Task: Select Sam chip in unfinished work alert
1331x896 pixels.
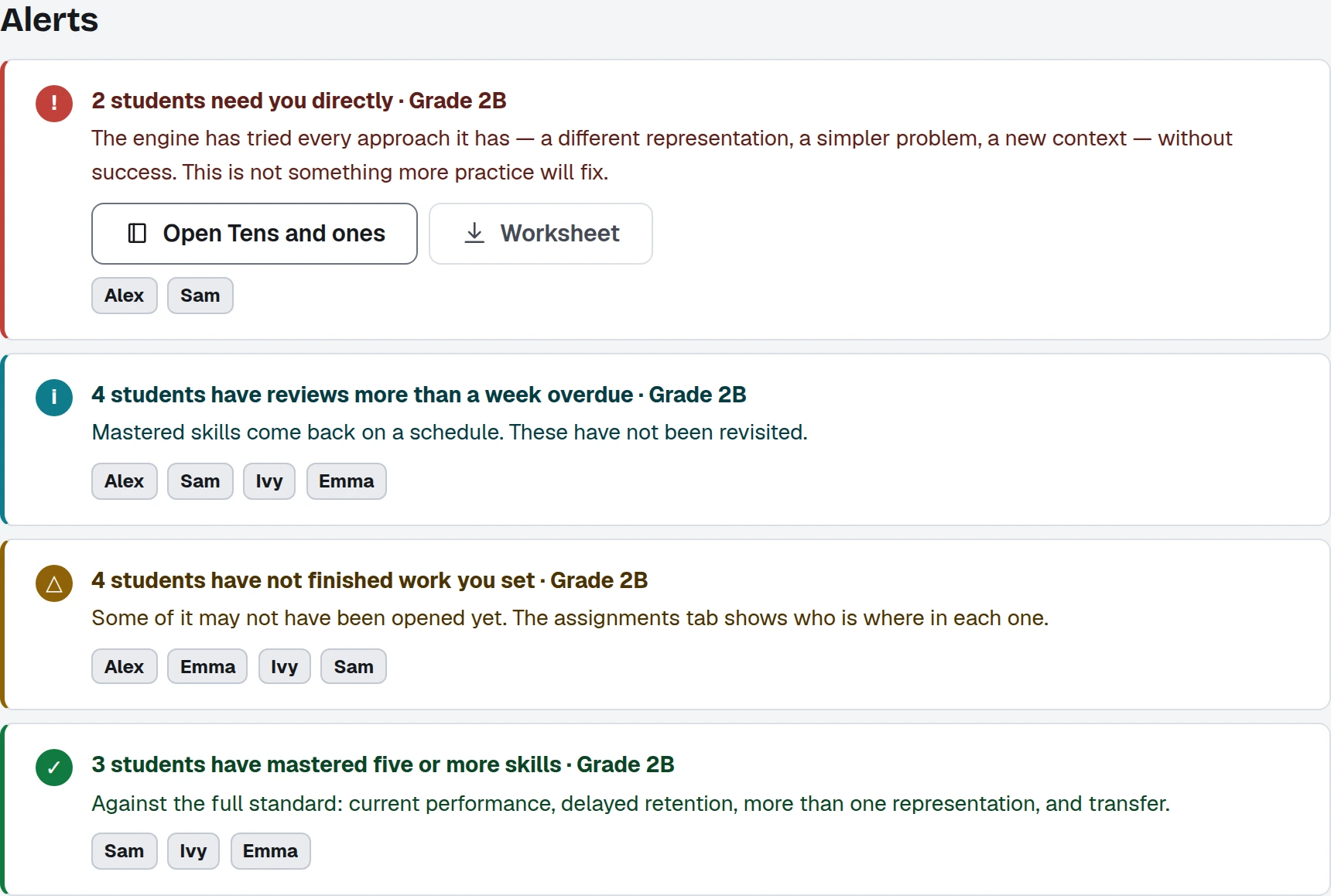Action: pyautogui.click(x=354, y=666)
